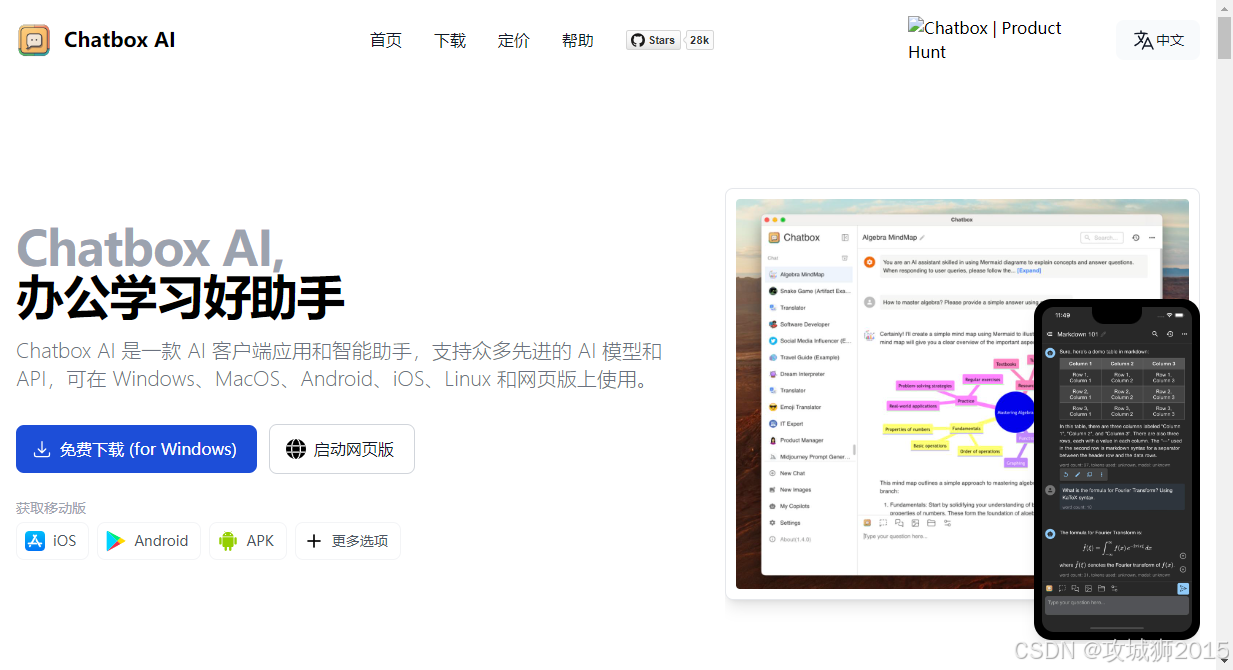Click the 28k star count

tap(699, 40)
